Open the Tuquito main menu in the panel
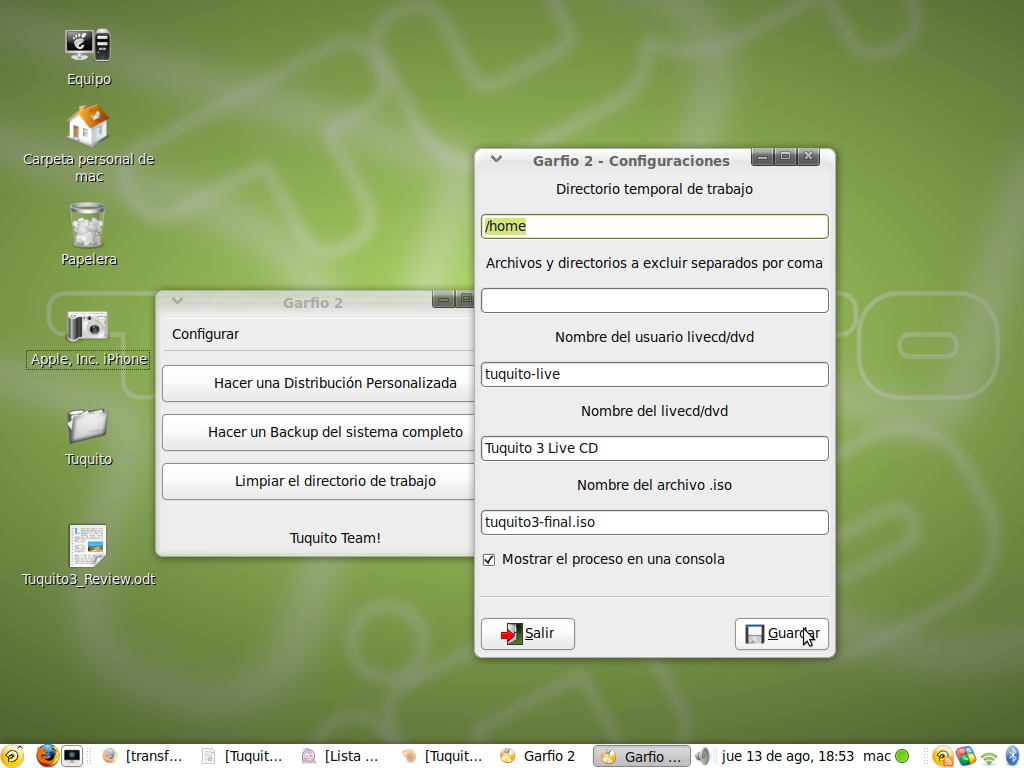The width and height of the screenshot is (1024, 768). click(x=12, y=756)
